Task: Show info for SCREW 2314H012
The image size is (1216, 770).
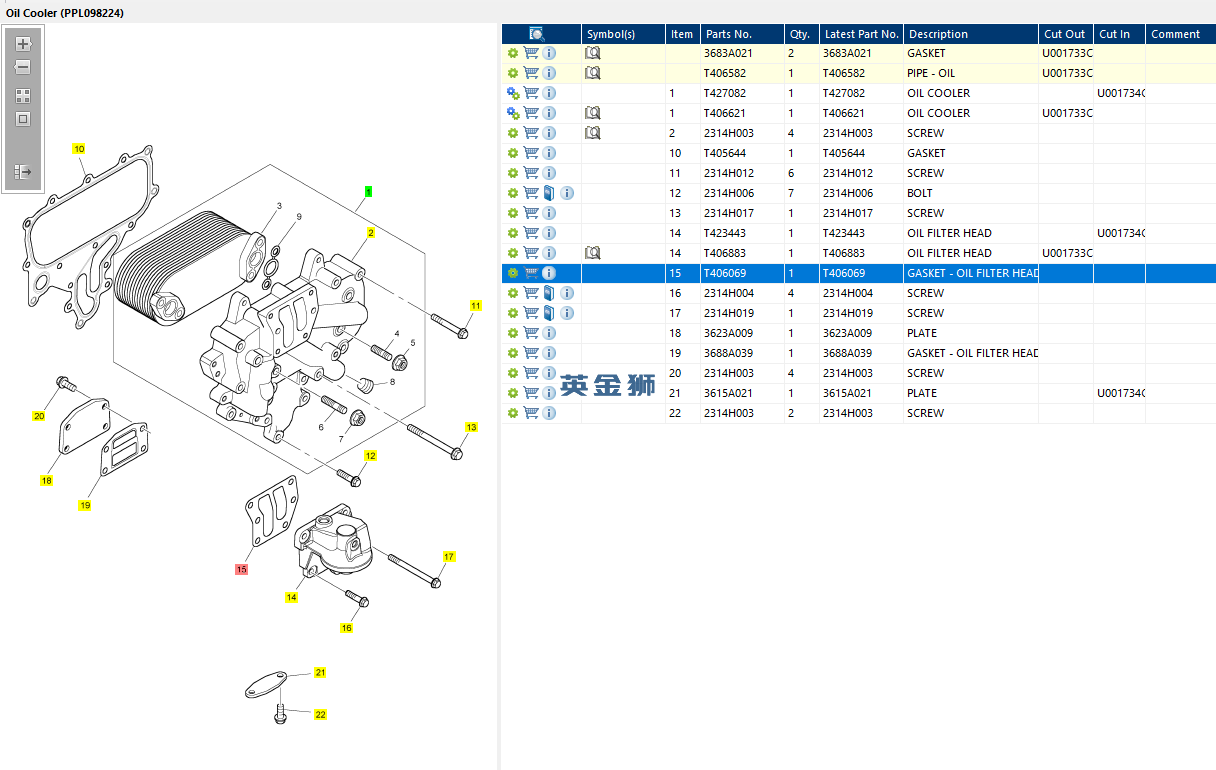Action: pos(549,173)
